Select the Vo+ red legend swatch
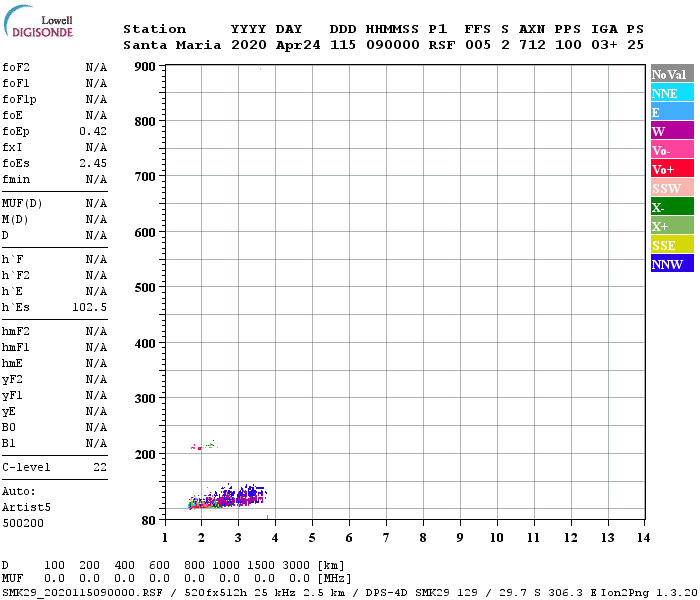This screenshot has width=700, height=600. coord(672,169)
